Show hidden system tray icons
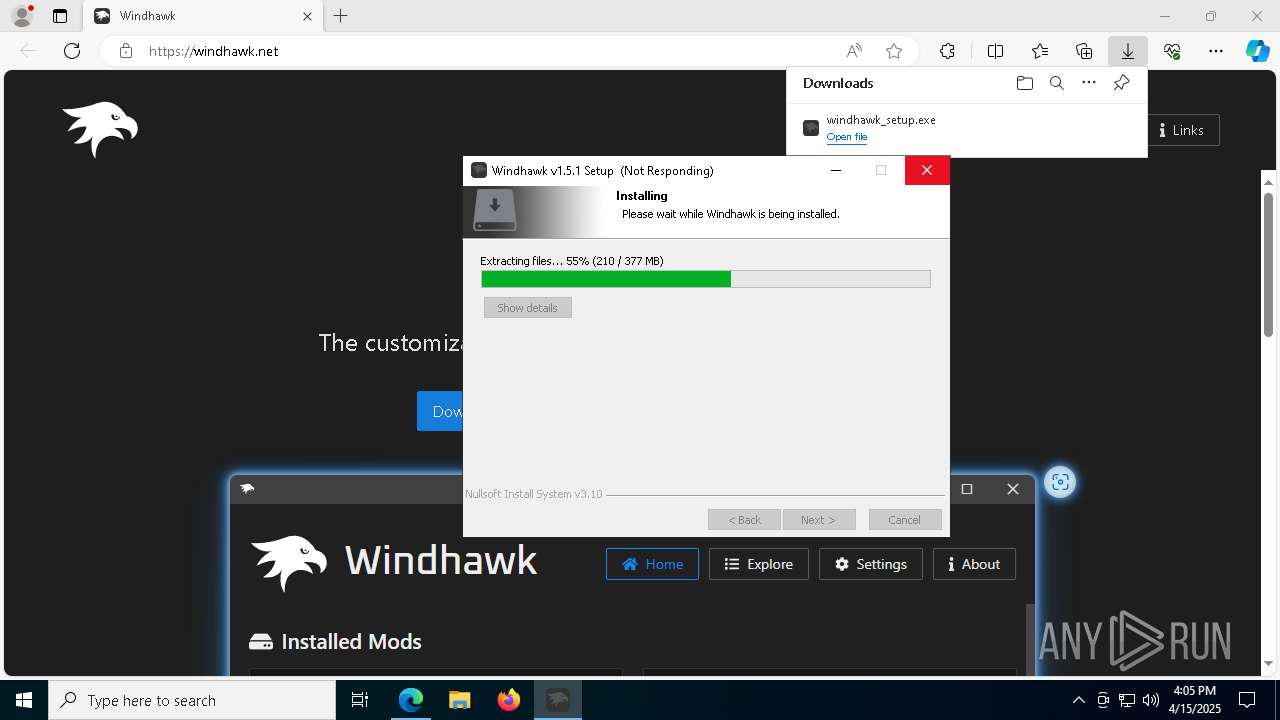Image resolution: width=1280 pixels, height=720 pixels. tap(1078, 700)
